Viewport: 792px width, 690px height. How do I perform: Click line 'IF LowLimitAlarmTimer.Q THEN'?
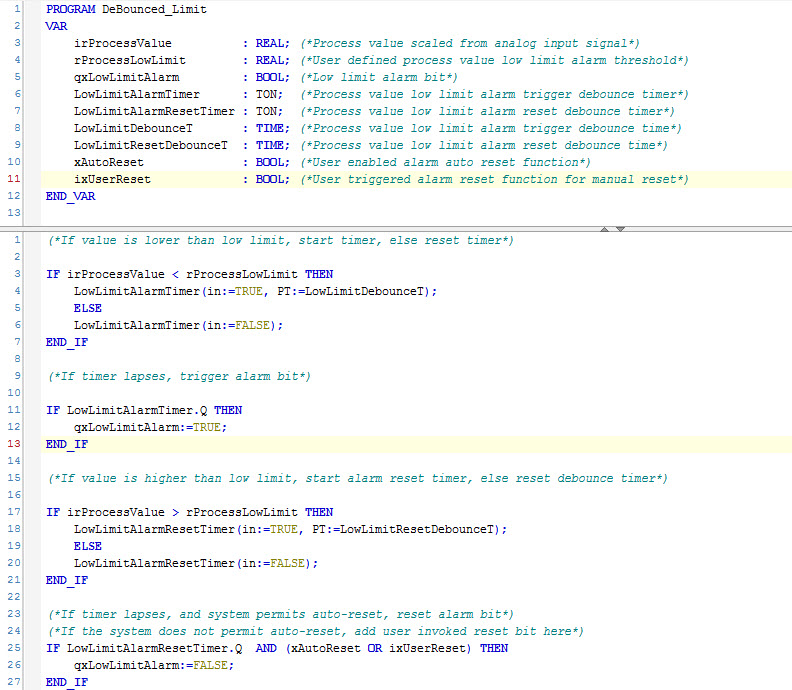coord(144,410)
